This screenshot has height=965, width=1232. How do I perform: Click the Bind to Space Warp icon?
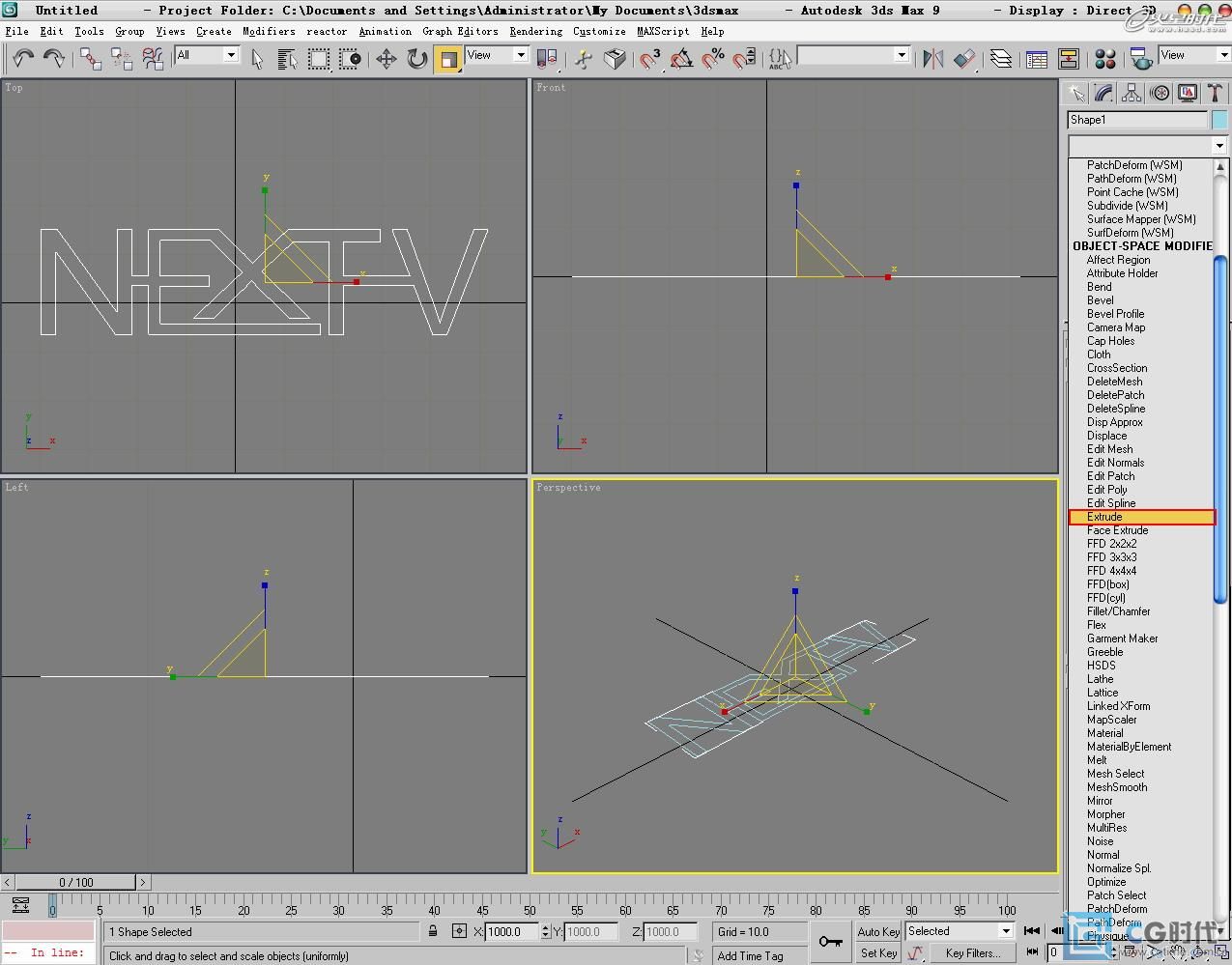coord(153,59)
